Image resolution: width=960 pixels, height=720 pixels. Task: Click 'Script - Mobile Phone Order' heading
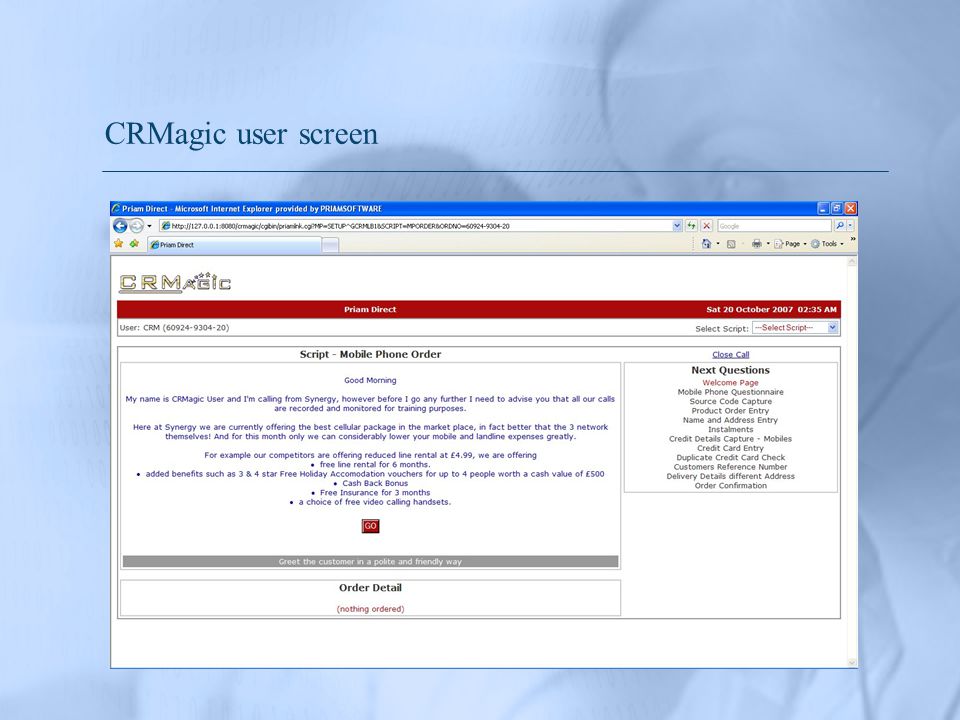pos(370,354)
